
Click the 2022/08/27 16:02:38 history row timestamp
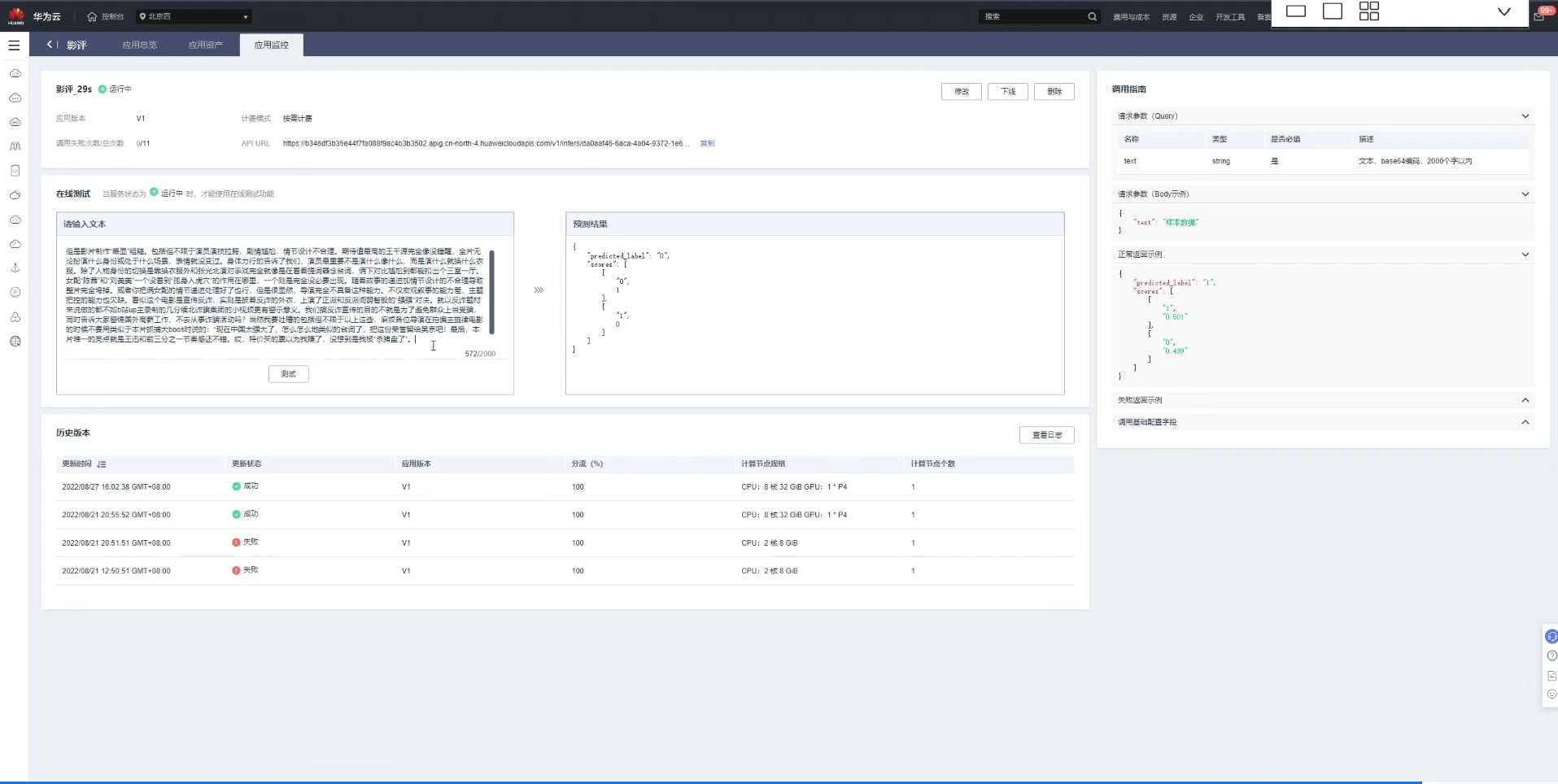point(116,487)
